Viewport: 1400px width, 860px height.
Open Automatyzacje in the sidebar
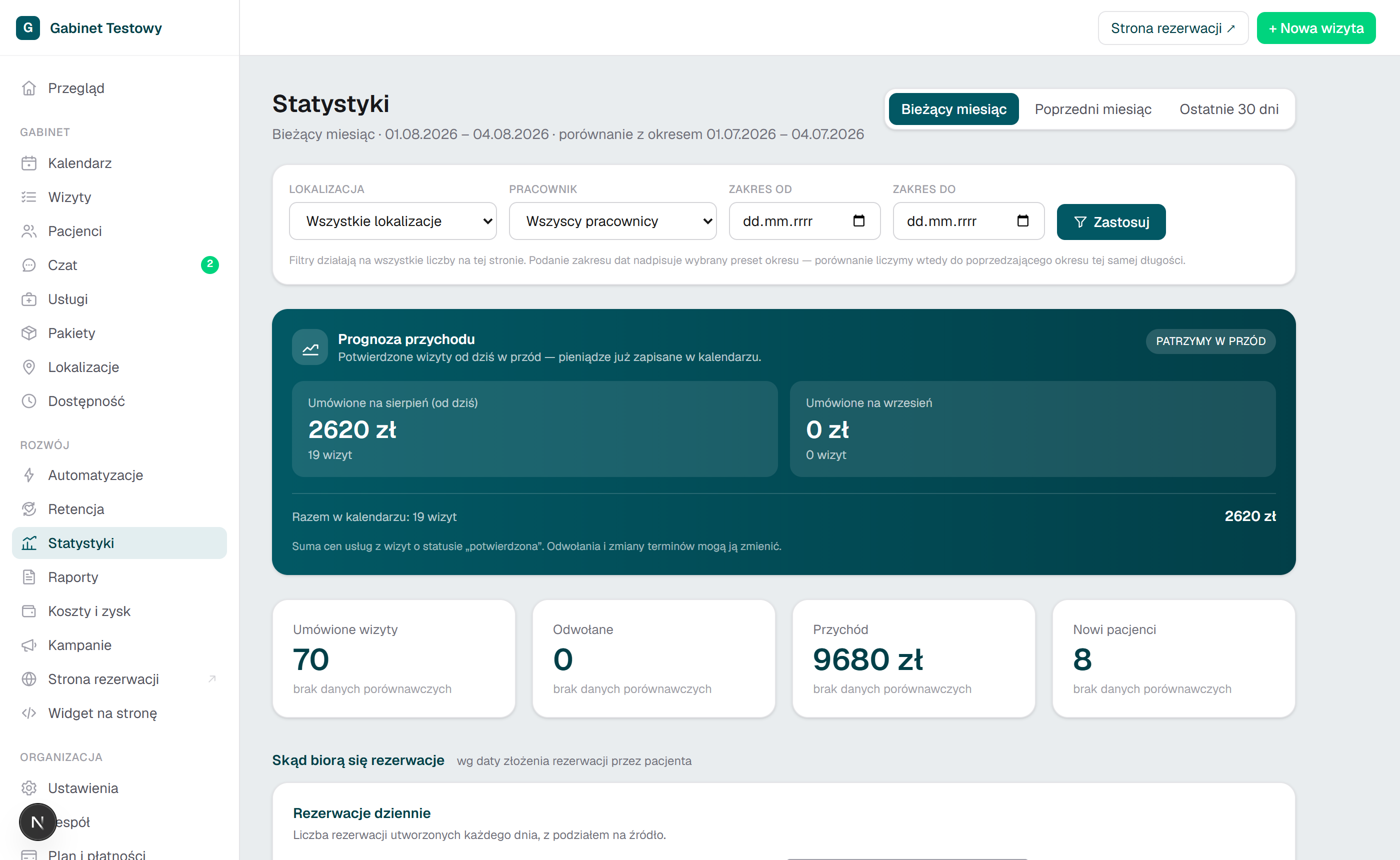point(119,475)
